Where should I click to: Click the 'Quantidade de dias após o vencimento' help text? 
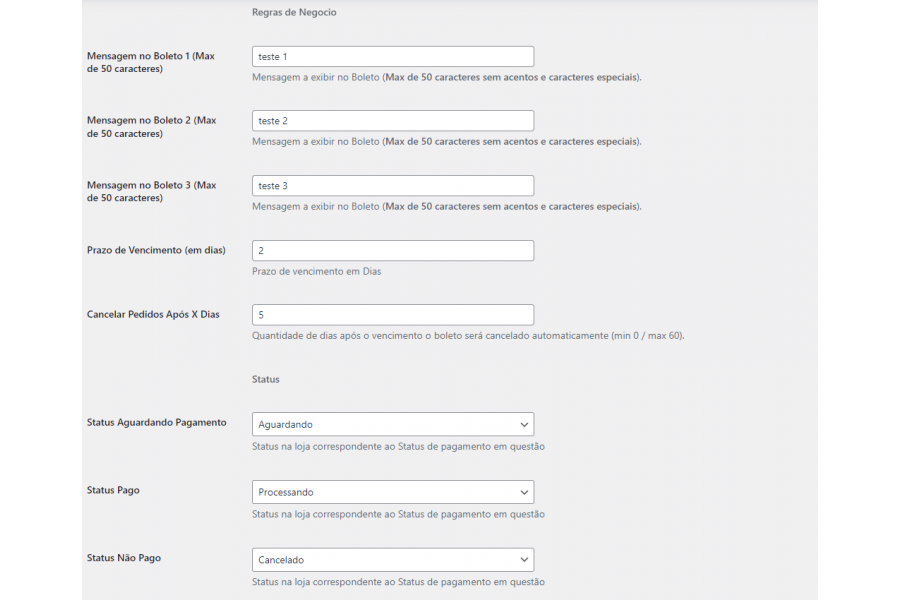tap(468, 335)
